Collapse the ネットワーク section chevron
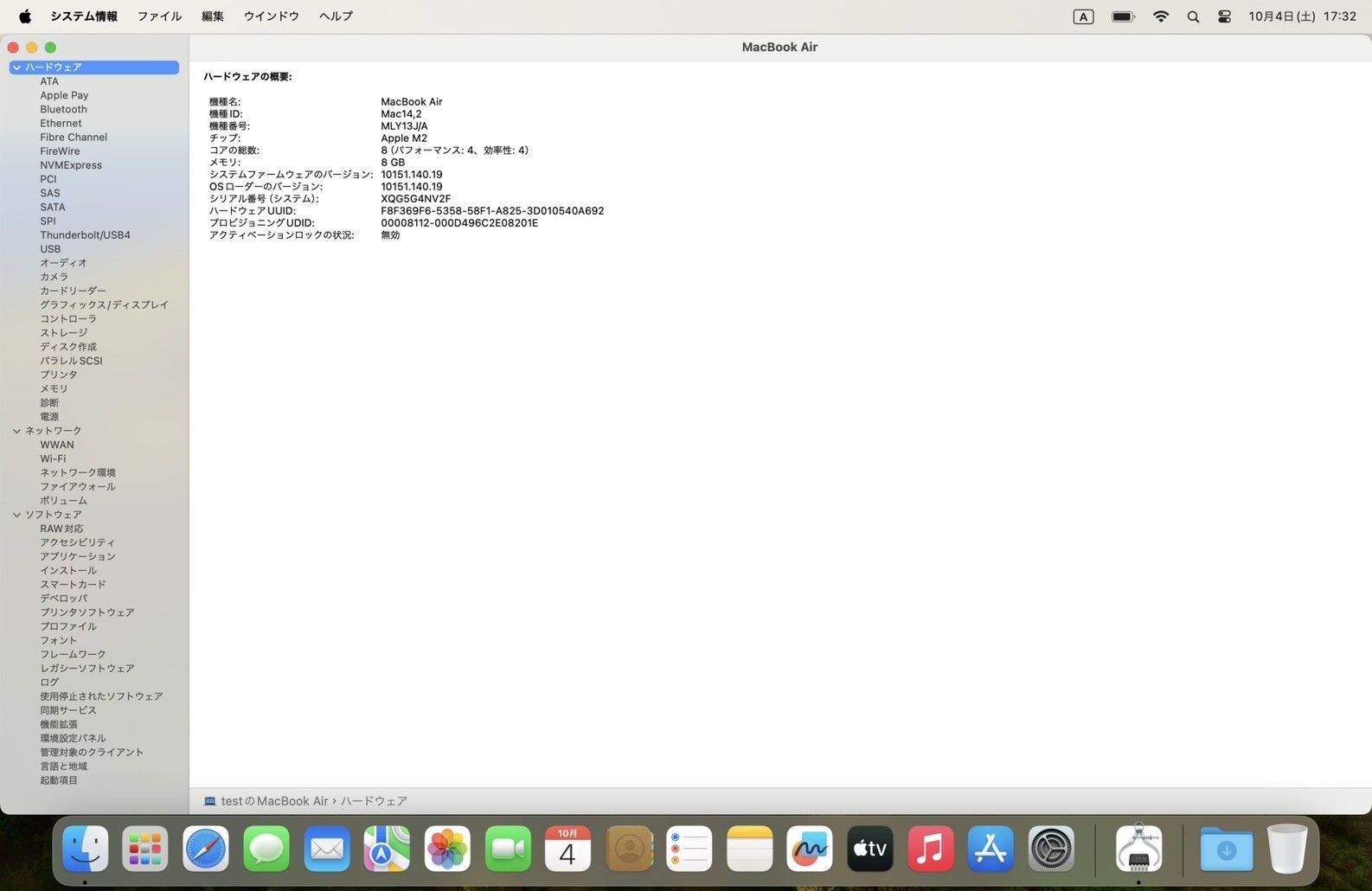The height and width of the screenshot is (891, 1372). click(x=16, y=431)
